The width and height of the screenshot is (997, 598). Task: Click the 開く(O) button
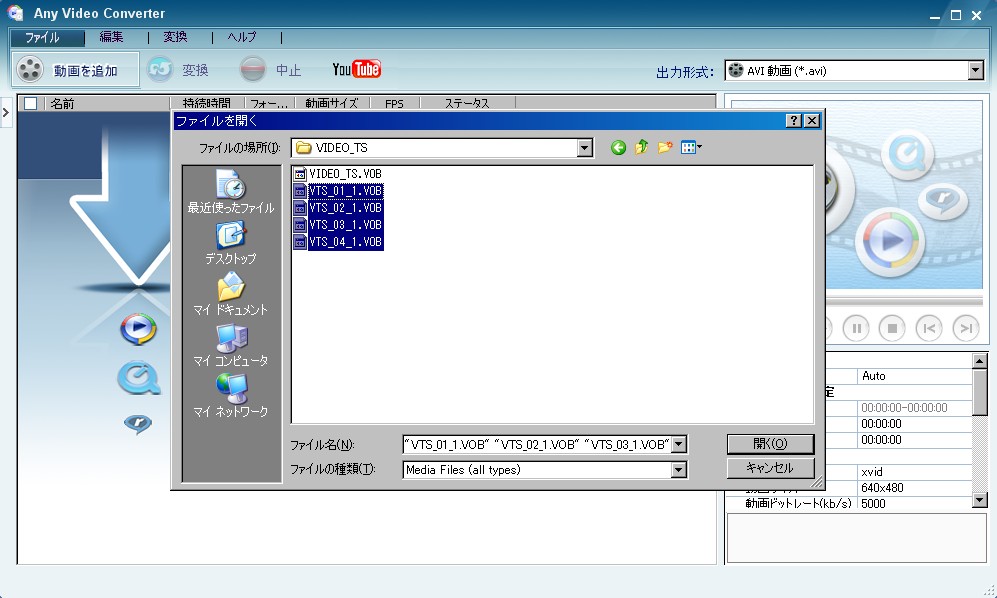[770, 444]
